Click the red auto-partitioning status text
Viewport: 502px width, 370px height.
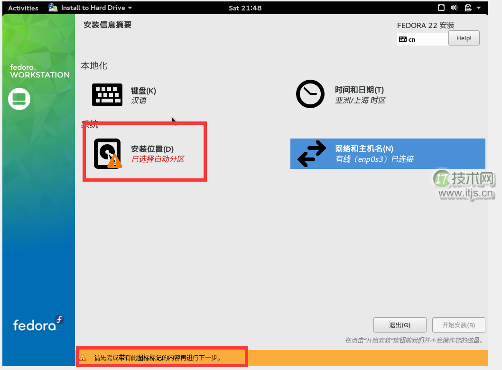[158, 159]
